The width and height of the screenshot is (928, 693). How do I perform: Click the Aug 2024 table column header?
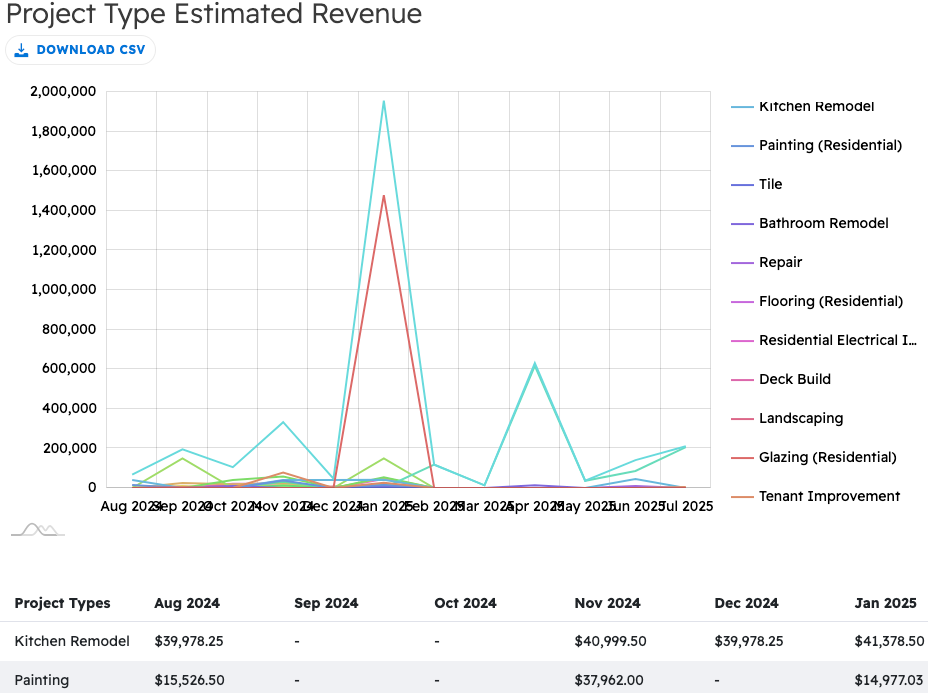click(187, 603)
